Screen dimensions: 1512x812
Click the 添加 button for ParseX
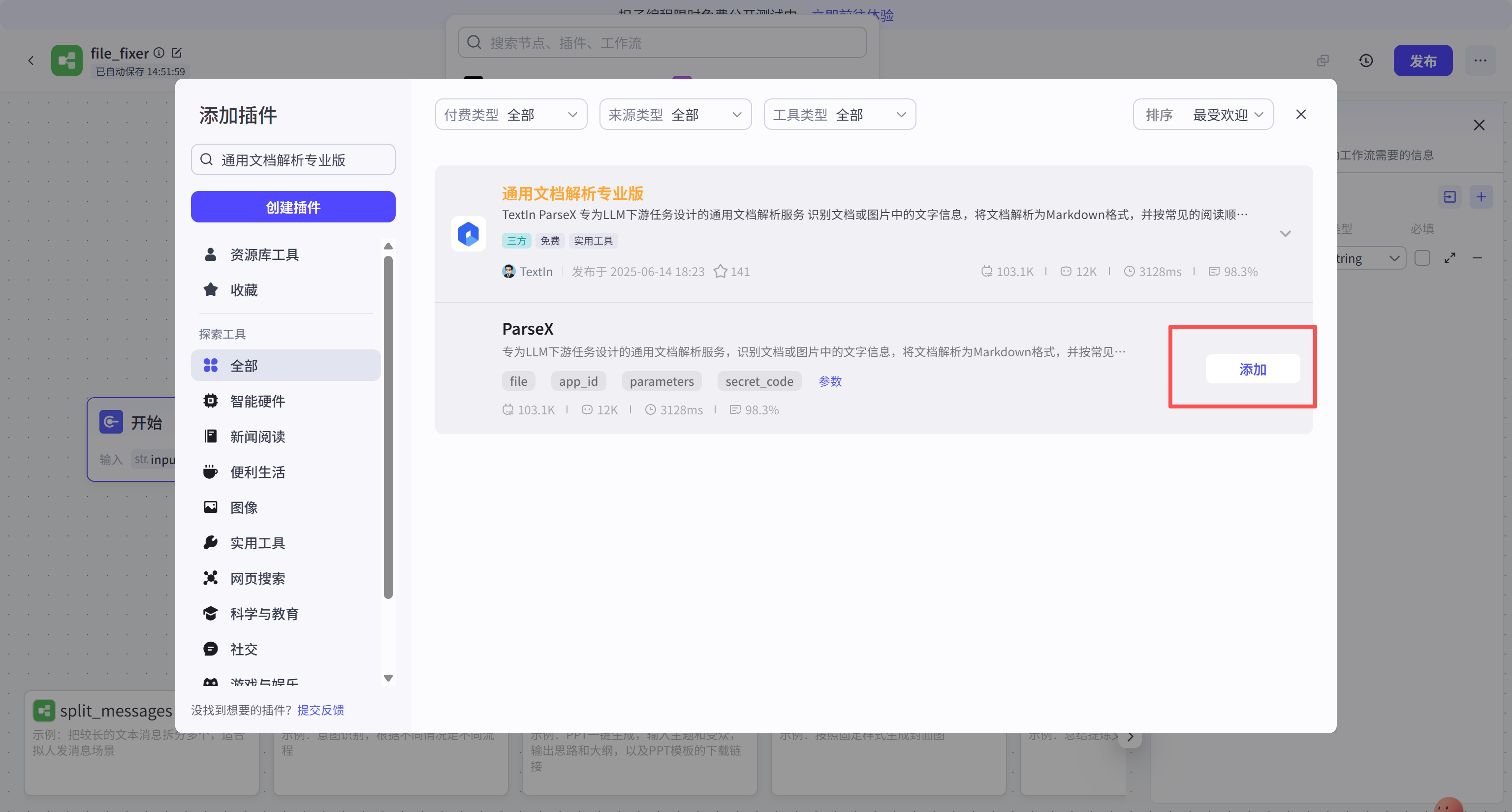[1253, 369]
